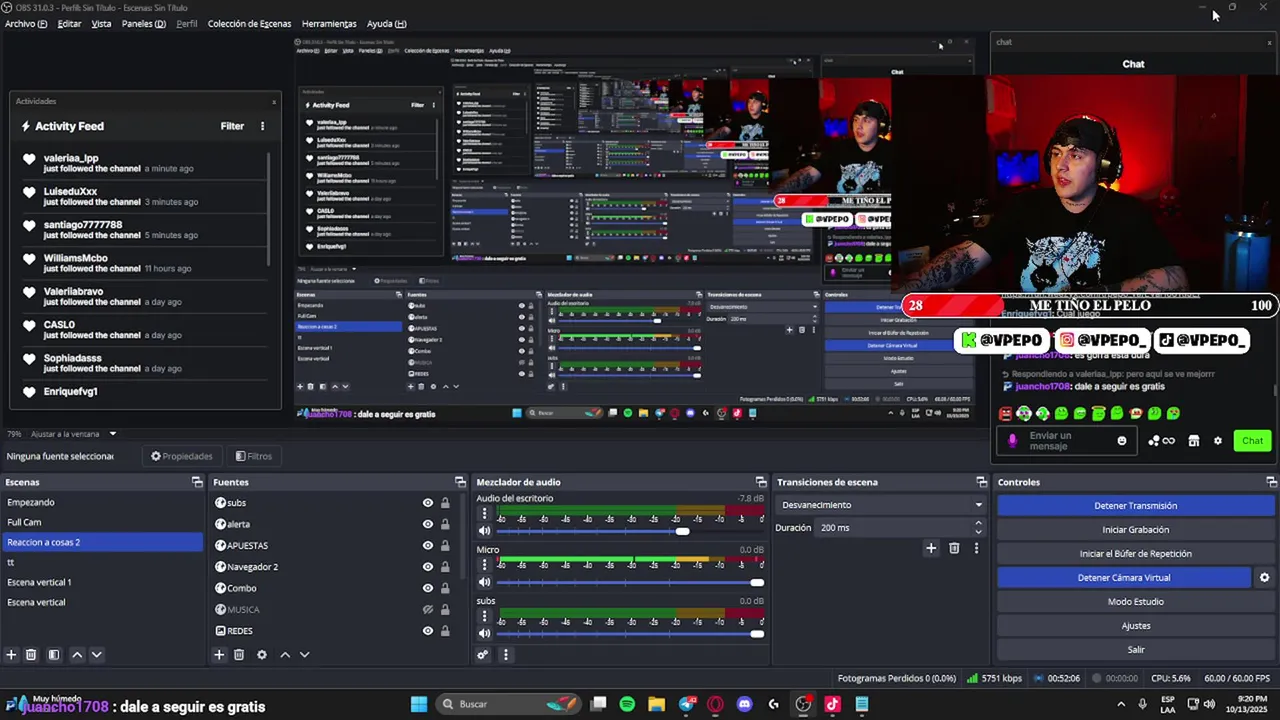The height and width of the screenshot is (720, 1280).
Task: Open the Archivo menu
Action: (x=26, y=23)
